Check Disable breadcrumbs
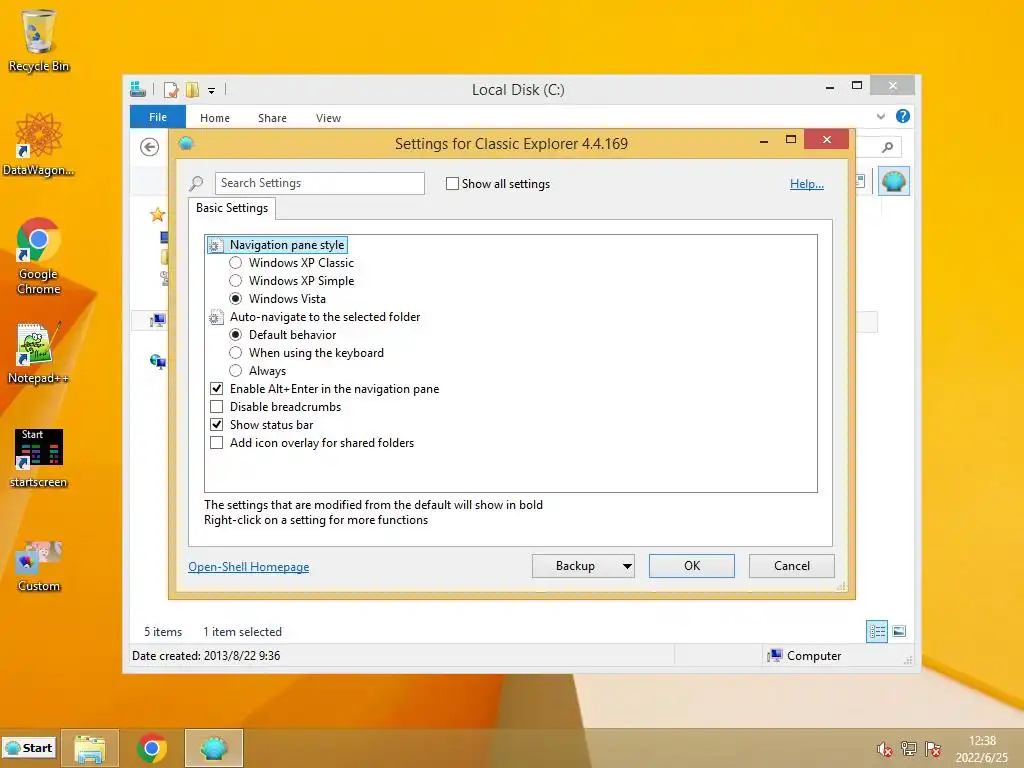This screenshot has width=1024, height=768. coord(216,407)
